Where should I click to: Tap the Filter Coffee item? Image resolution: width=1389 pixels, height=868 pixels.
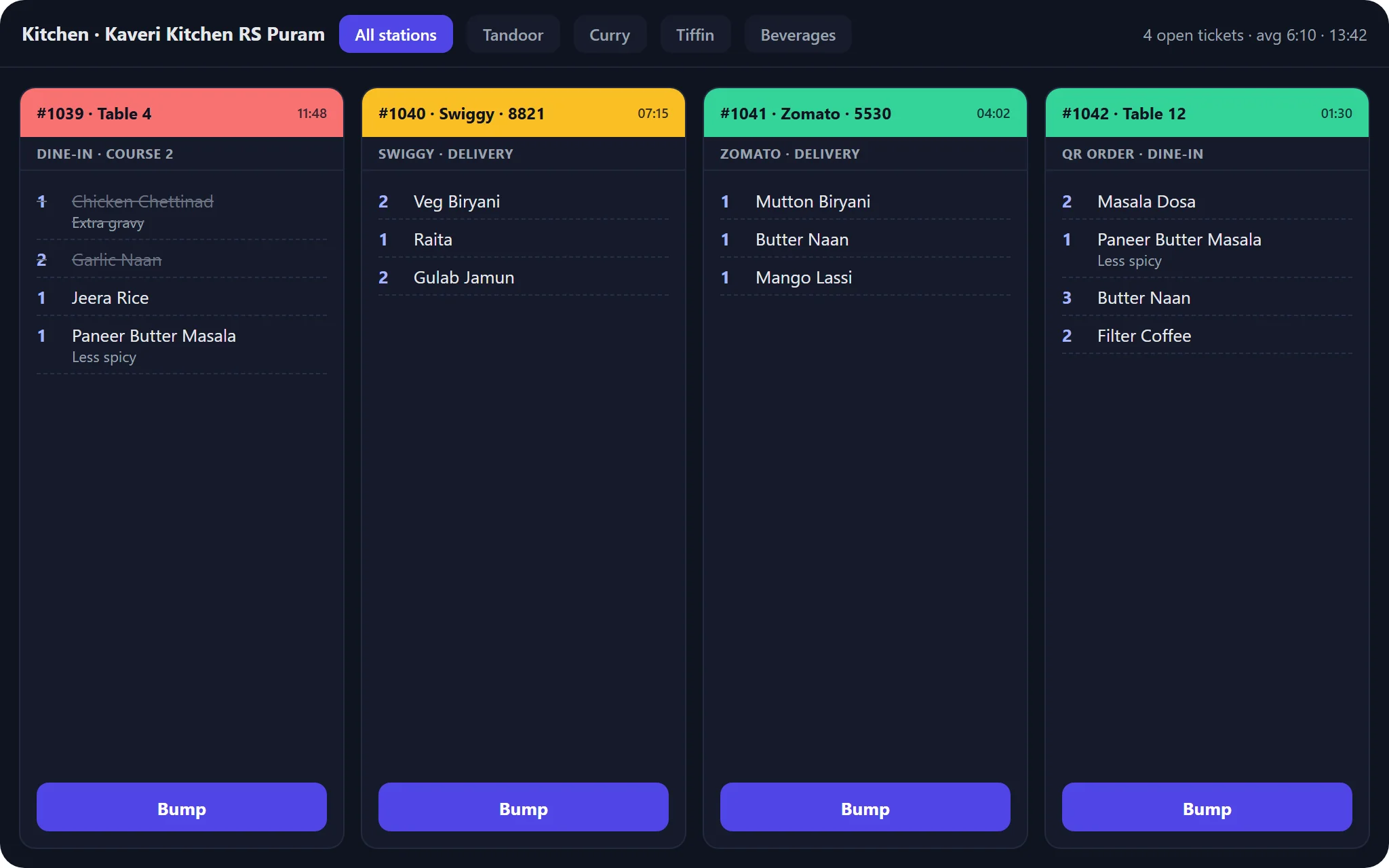pyautogui.click(x=1207, y=336)
